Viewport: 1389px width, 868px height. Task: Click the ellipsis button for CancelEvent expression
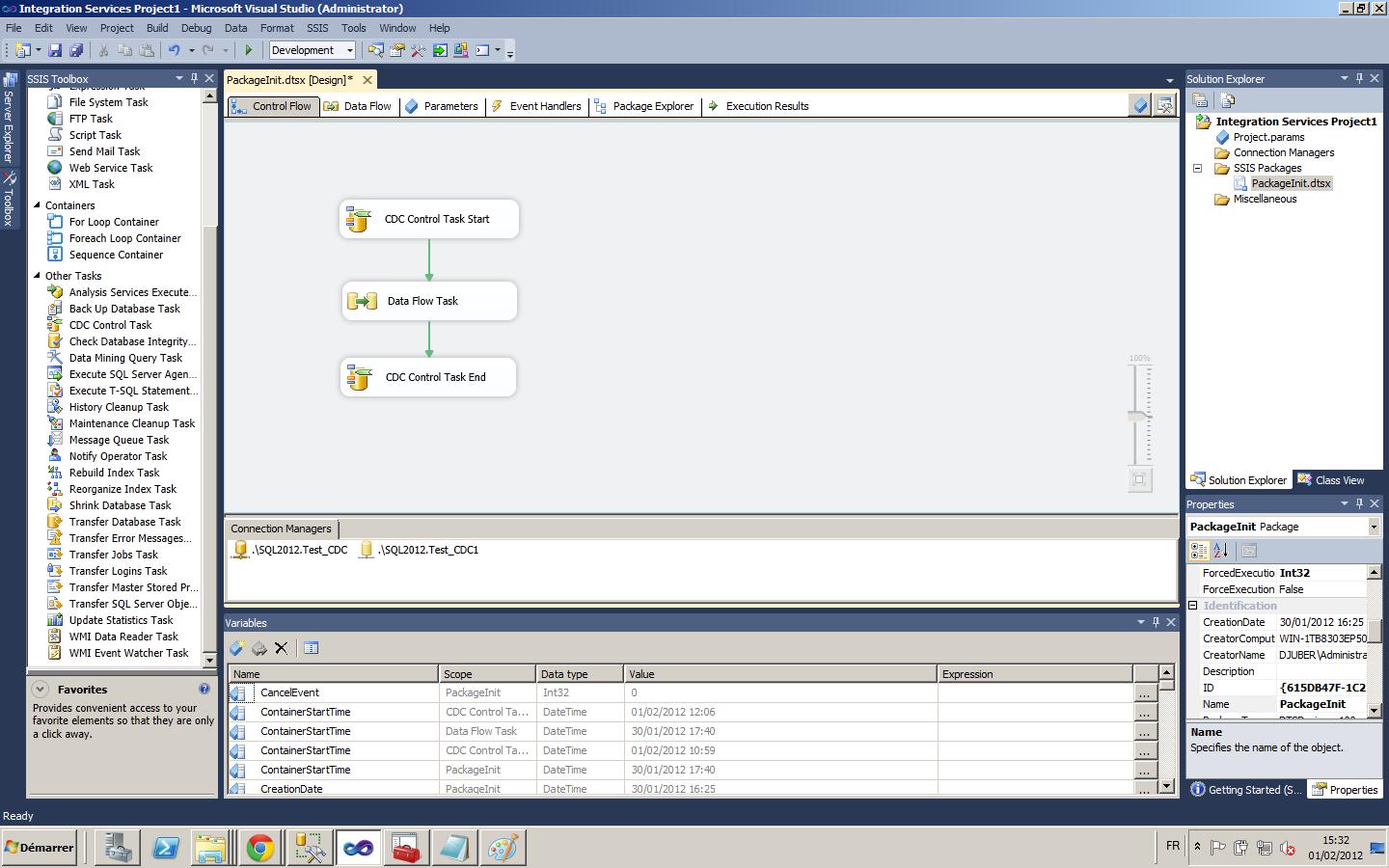click(x=1144, y=692)
